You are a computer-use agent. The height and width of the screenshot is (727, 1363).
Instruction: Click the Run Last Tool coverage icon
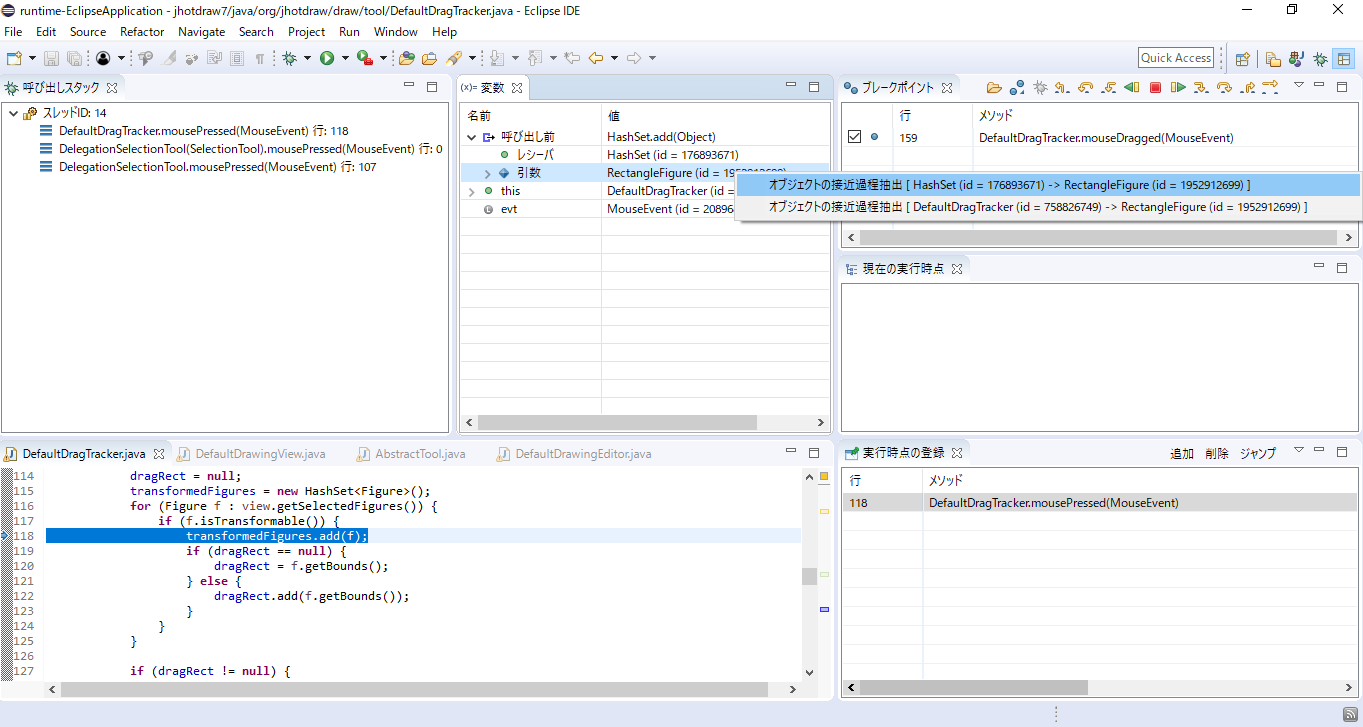pos(365,58)
